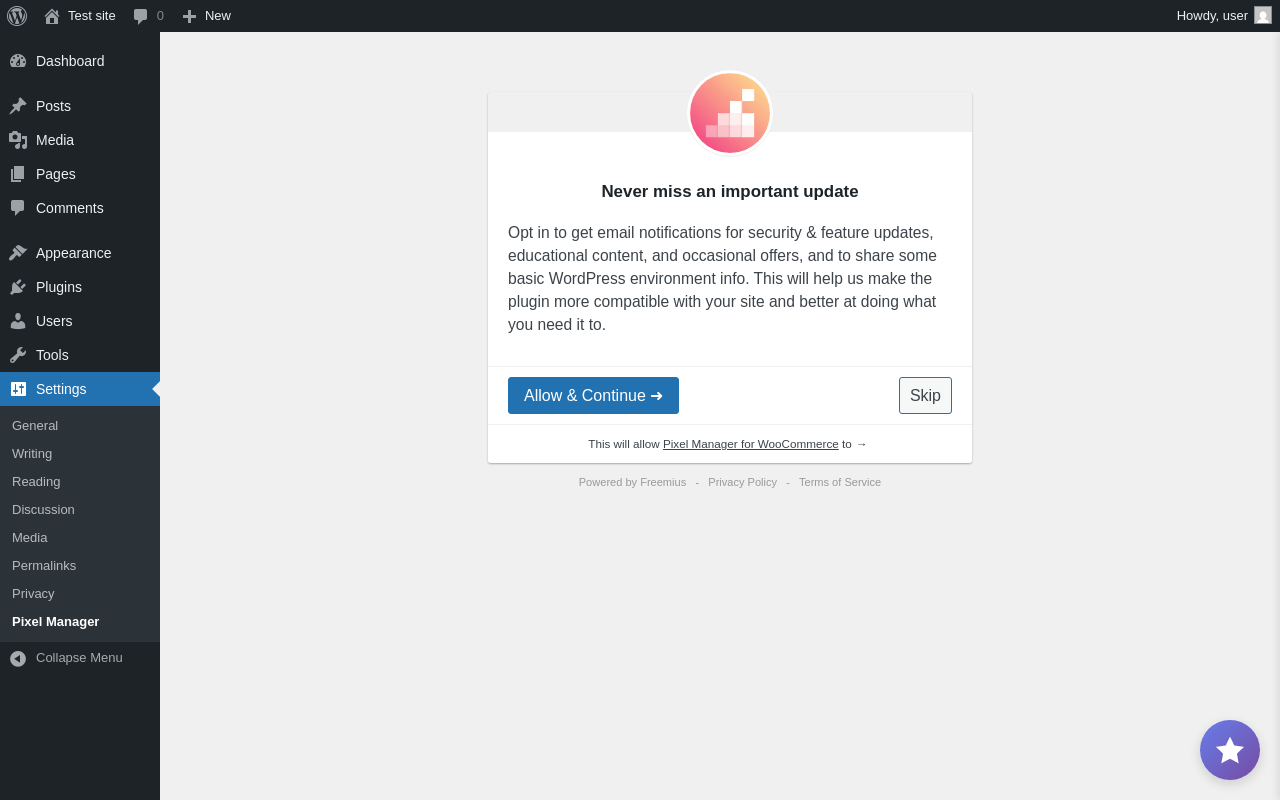Click the 'Never miss an important update' heading
Image resolution: width=1280 pixels, height=800 pixels.
pos(730,192)
